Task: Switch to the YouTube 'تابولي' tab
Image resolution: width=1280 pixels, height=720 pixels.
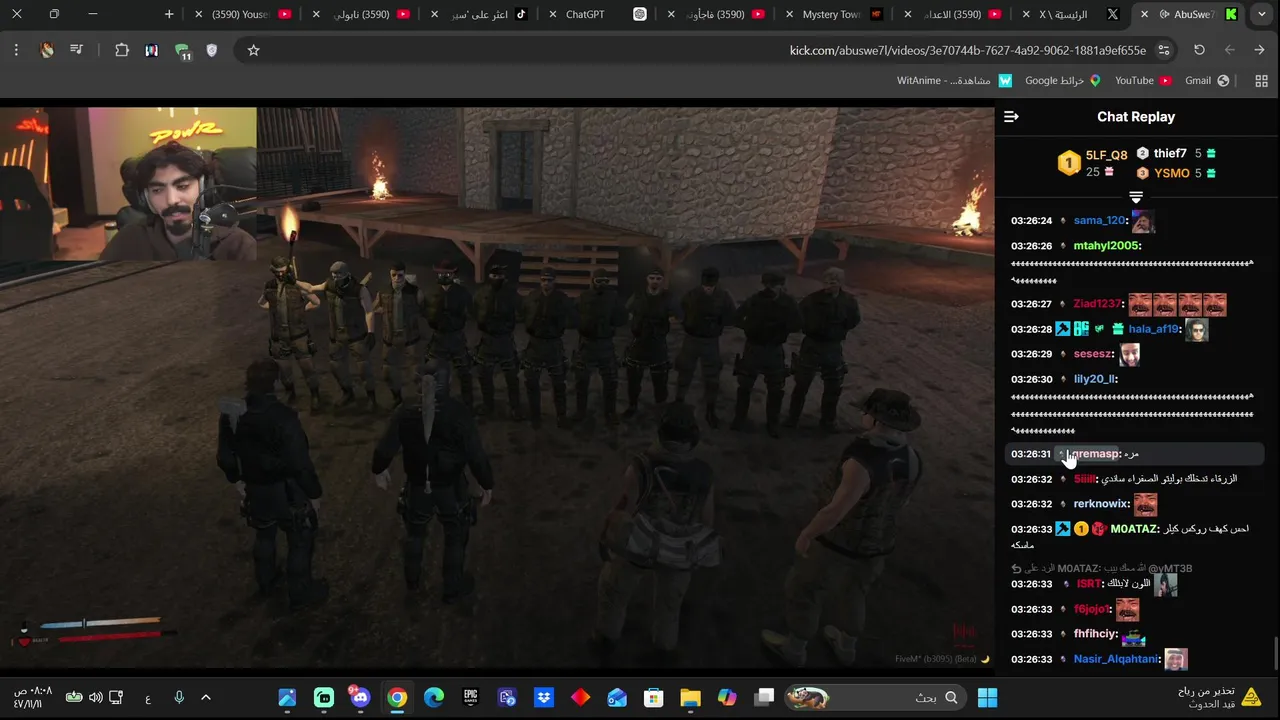Action: (362, 14)
